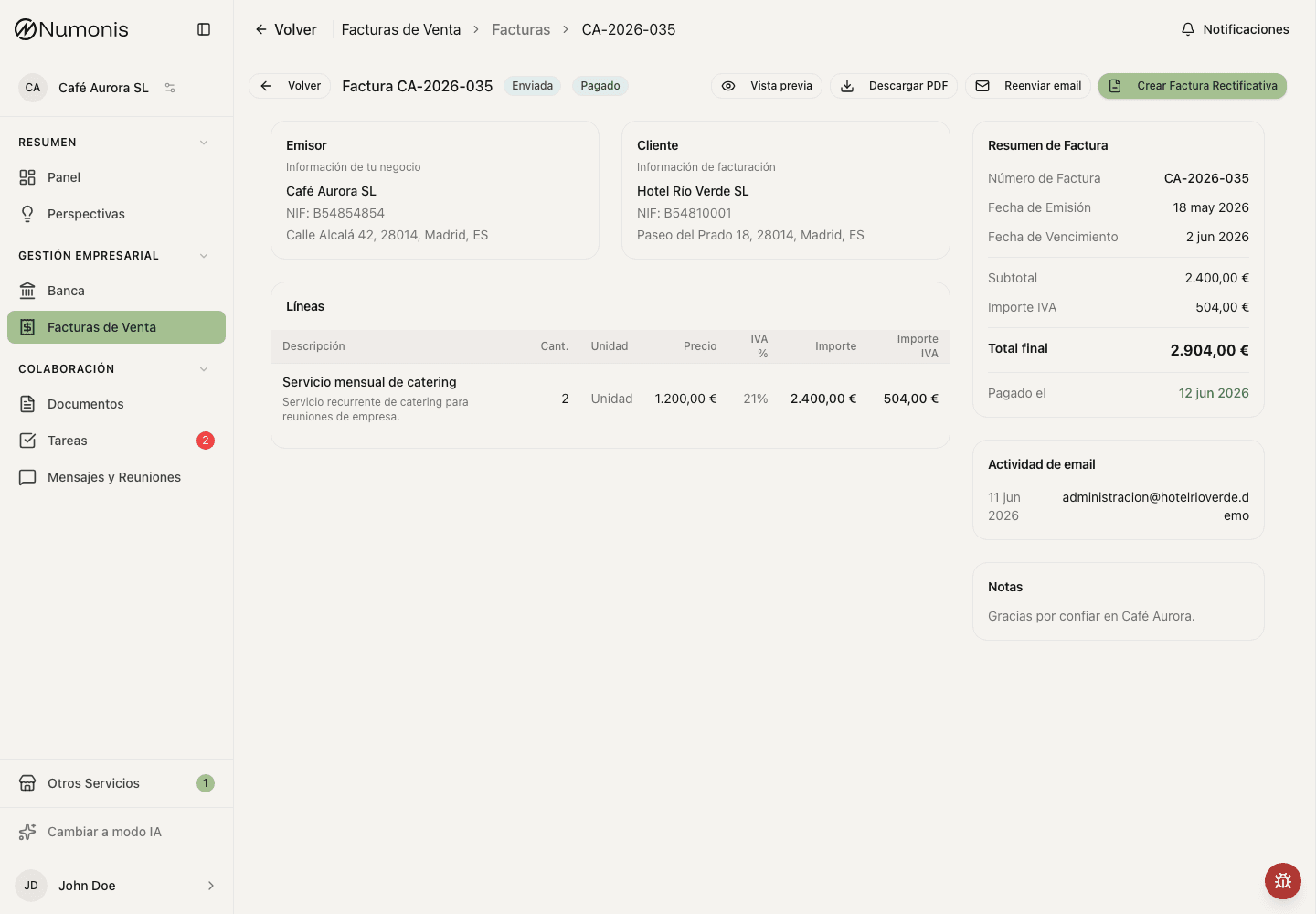Click the Tareas checkbox icon
Viewport: 1316px width, 914px height.
click(x=27, y=441)
